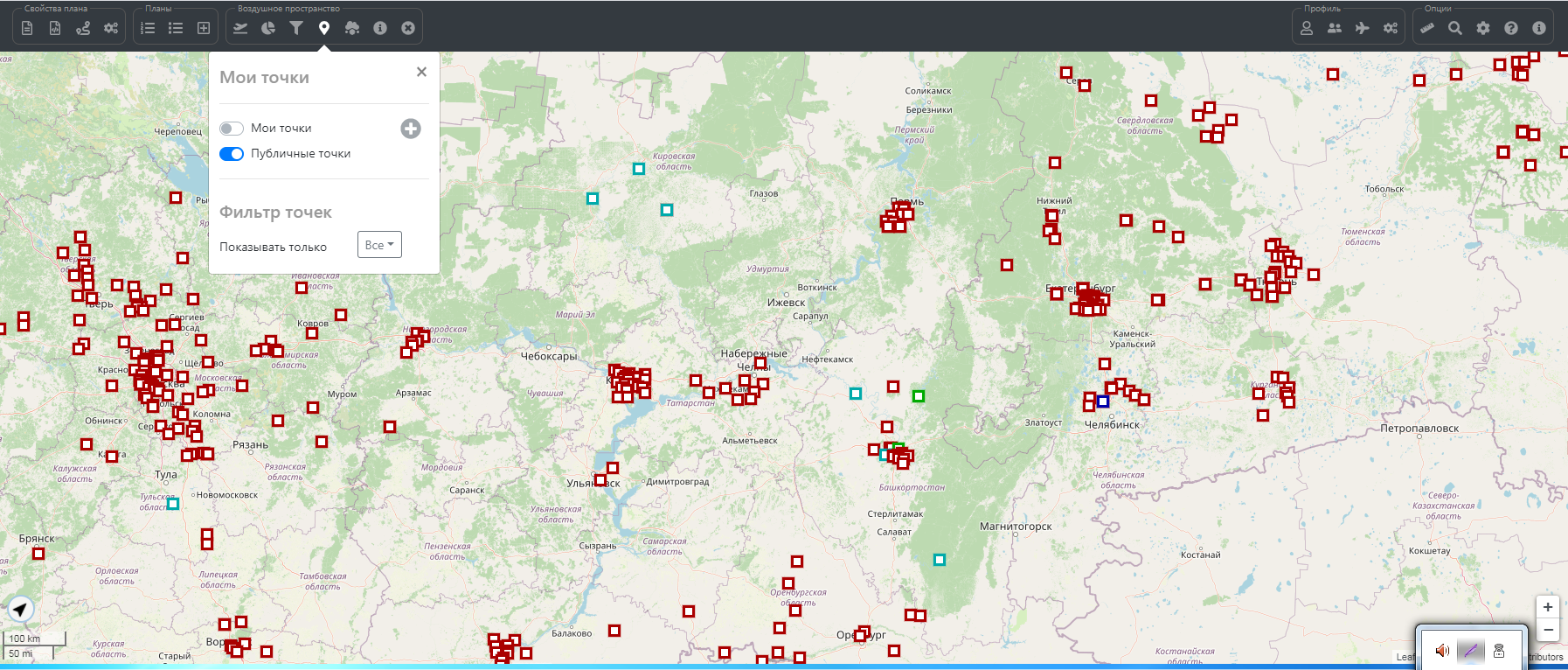Open the weather cloud icon in toolbar
The width and height of the screenshot is (1568, 670).
(x=352, y=28)
